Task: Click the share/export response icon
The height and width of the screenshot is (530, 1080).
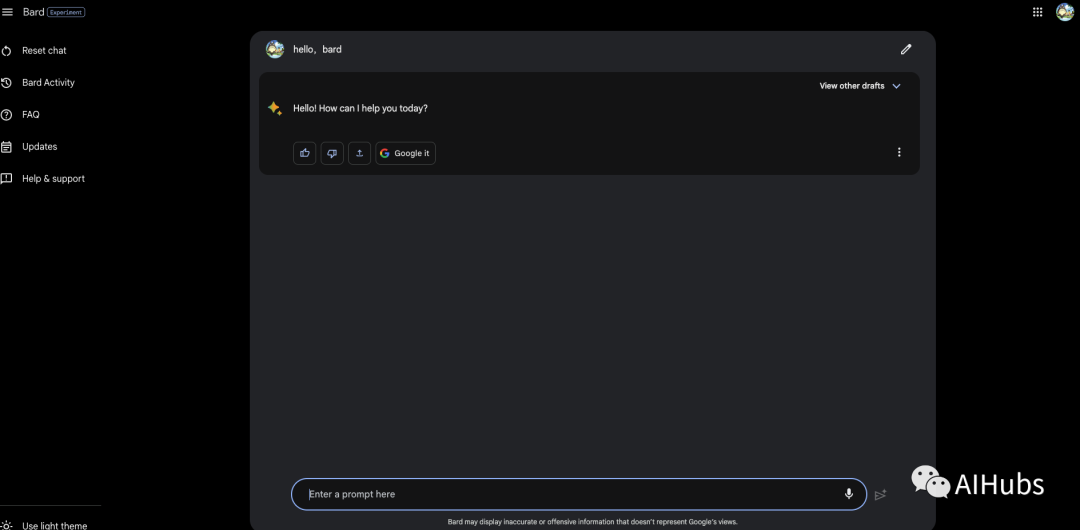Action: click(359, 153)
